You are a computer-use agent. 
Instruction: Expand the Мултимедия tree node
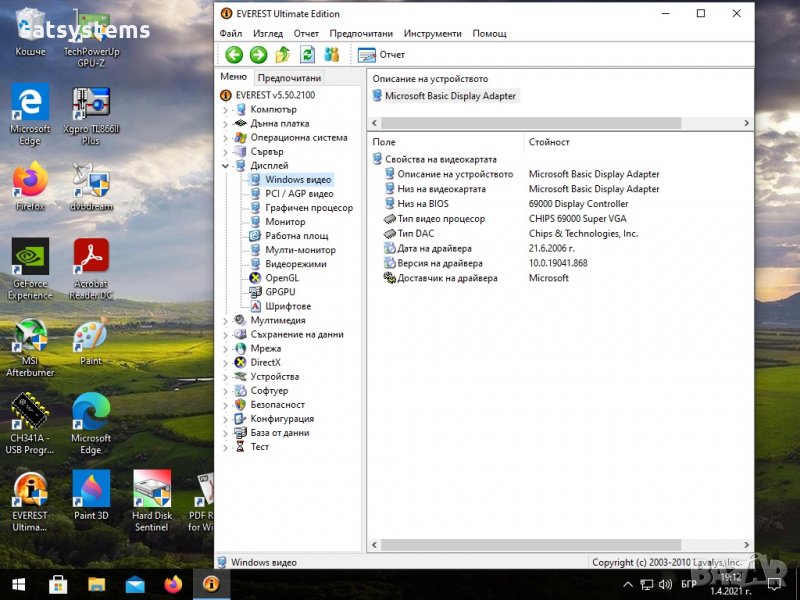226,321
